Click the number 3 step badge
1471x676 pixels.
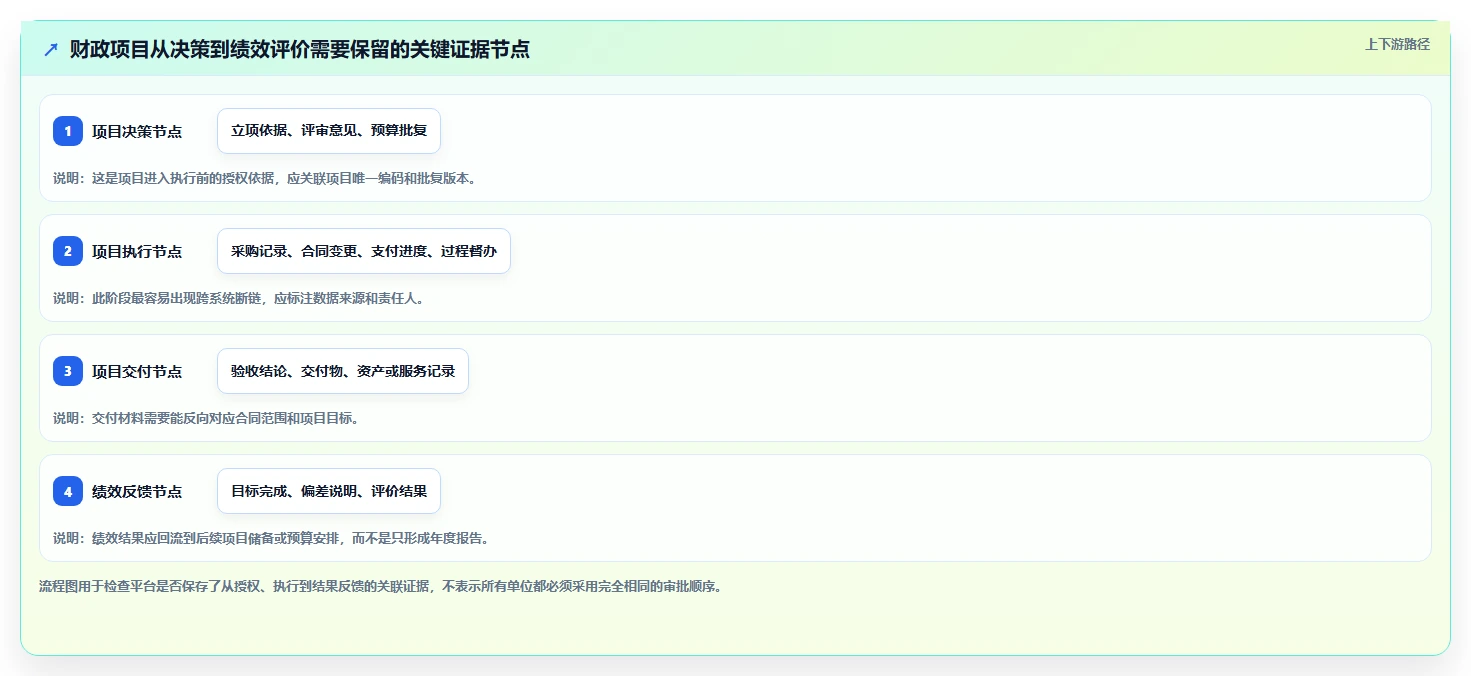click(68, 371)
